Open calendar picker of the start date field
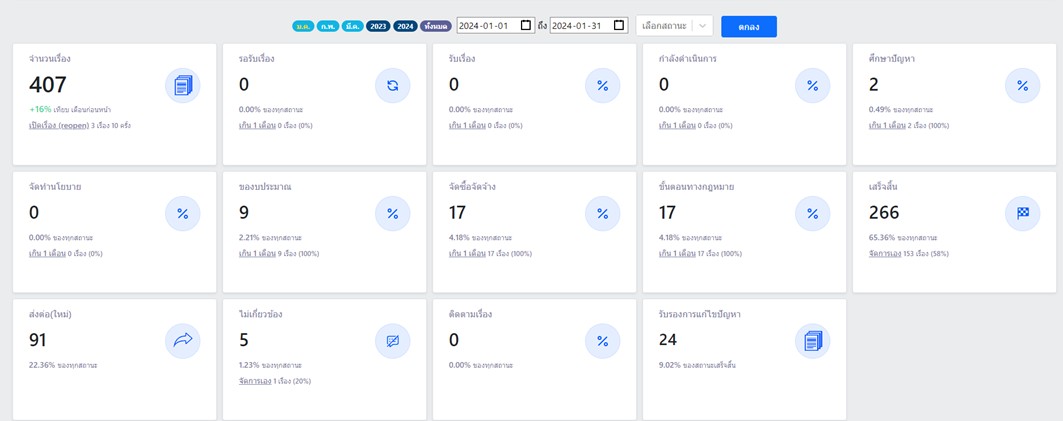This screenshot has width=1063, height=421. pyautogui.click(x=526, y=26)
